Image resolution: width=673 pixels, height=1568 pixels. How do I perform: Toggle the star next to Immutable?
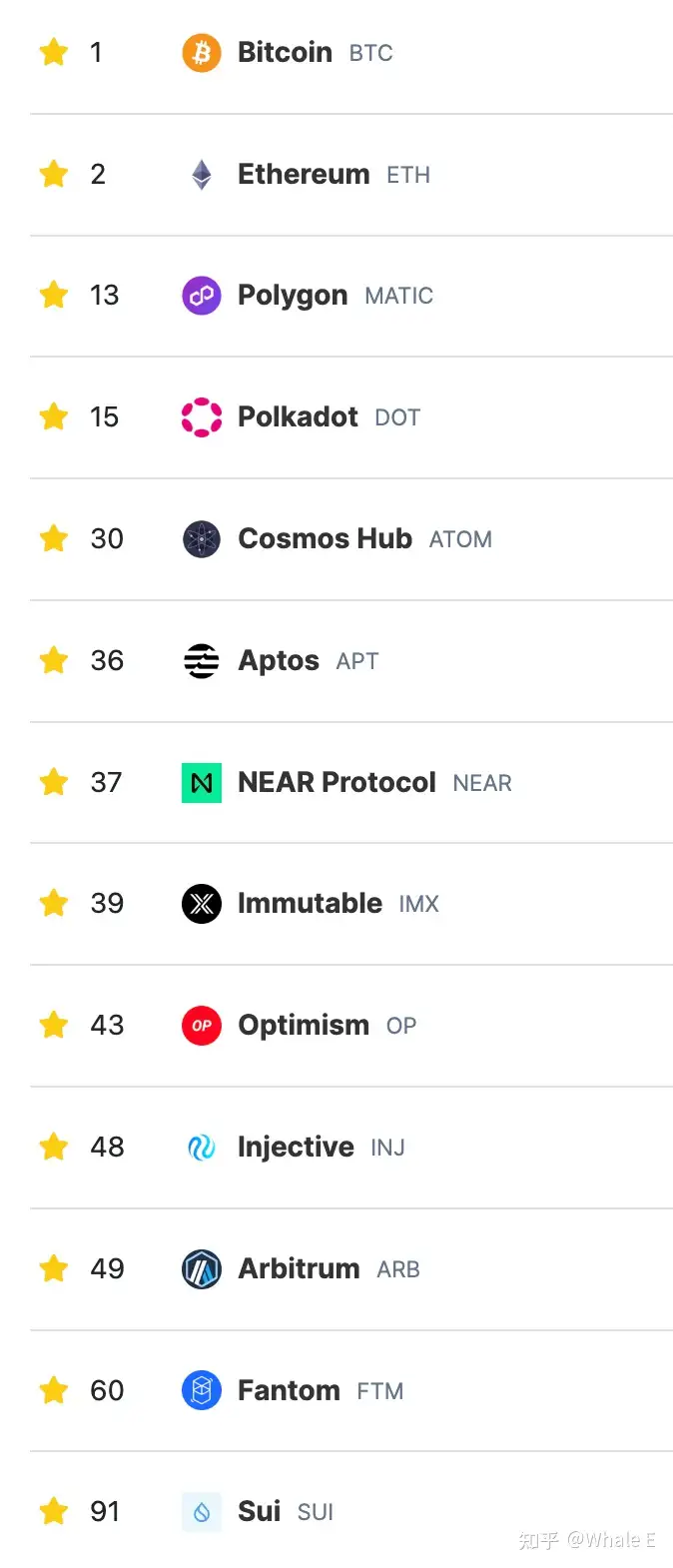(x=54, y=904)
